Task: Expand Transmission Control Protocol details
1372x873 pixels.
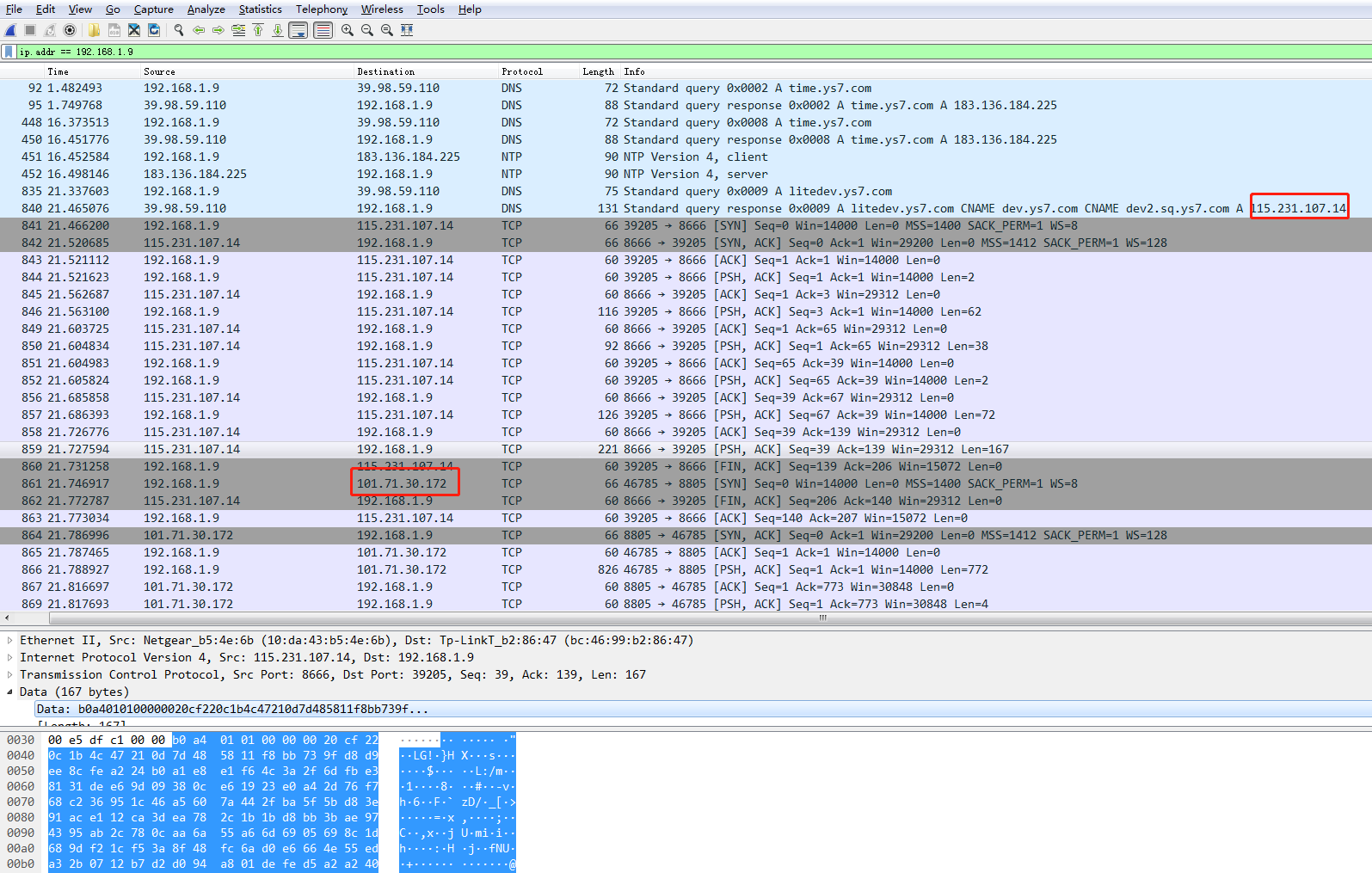Action: coord(9,674)
